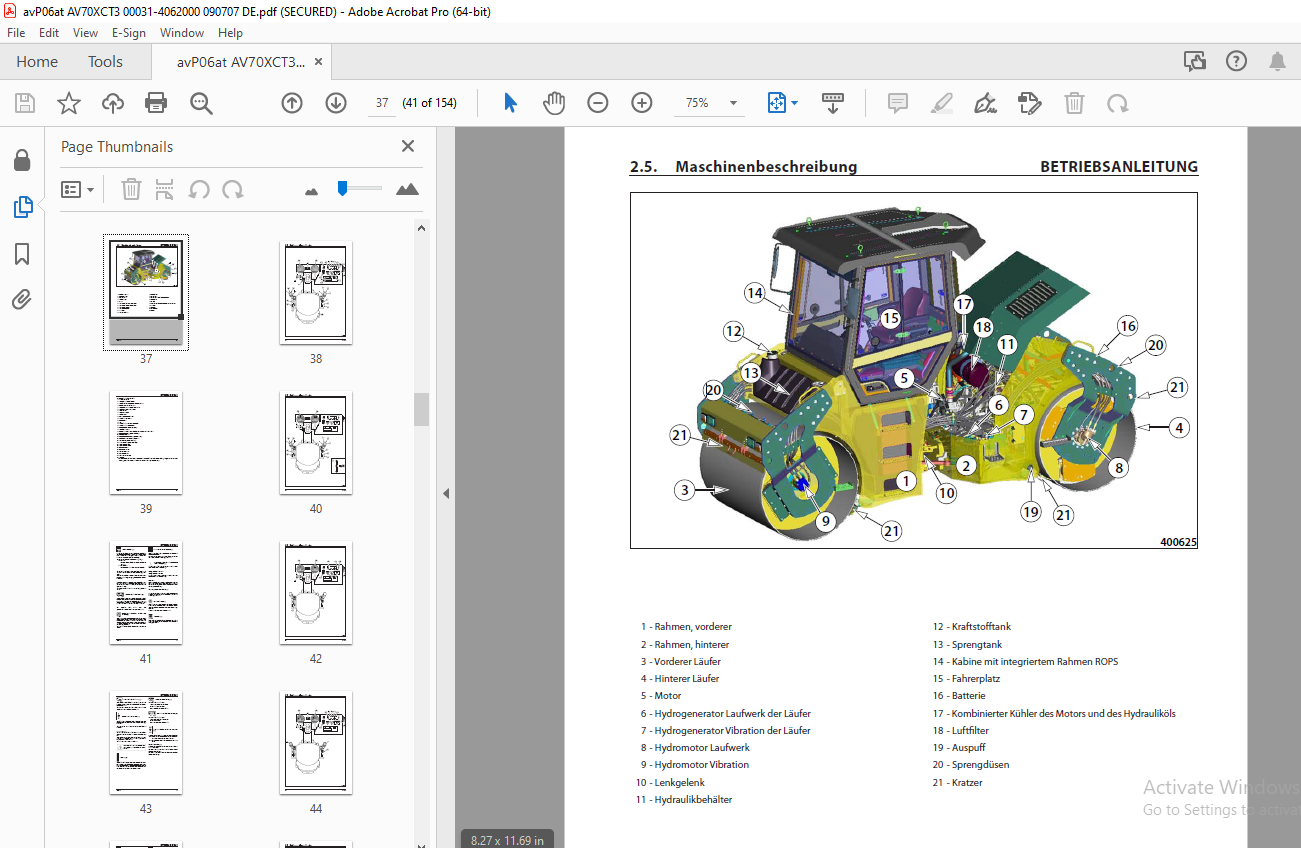Open the sign document pen tool
Viewport: 1301px width, 848px height.
click(x=986, y=103)
